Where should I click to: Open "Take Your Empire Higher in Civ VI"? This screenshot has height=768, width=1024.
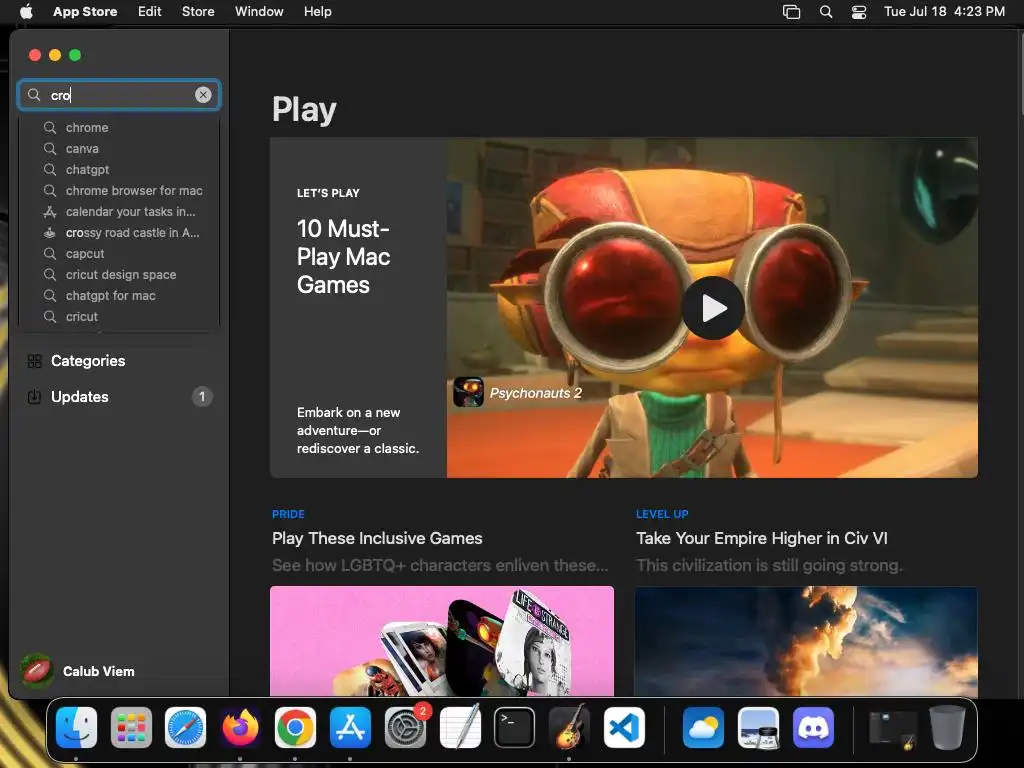(761, 538)
